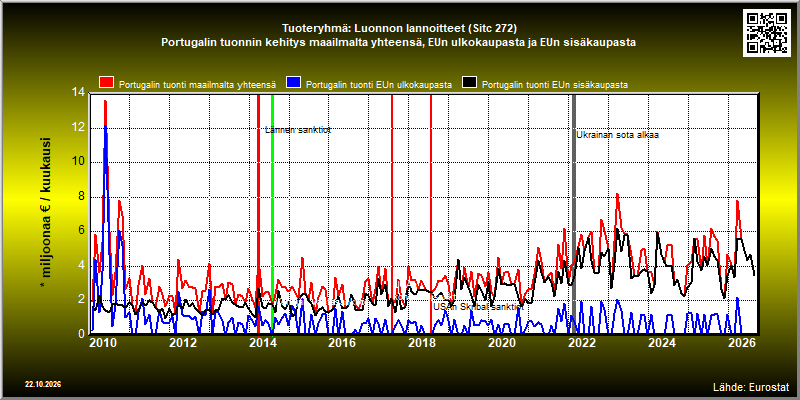This screenshot has width=800, height=400.
Task: Select legend label 'Portugalin tuonti maailmalta yhteensä'
Action: pyautogui.click(x=197, y=85)
